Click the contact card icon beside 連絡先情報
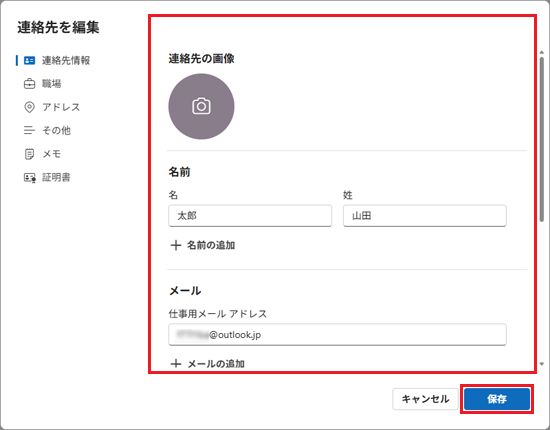 [29, 60]
